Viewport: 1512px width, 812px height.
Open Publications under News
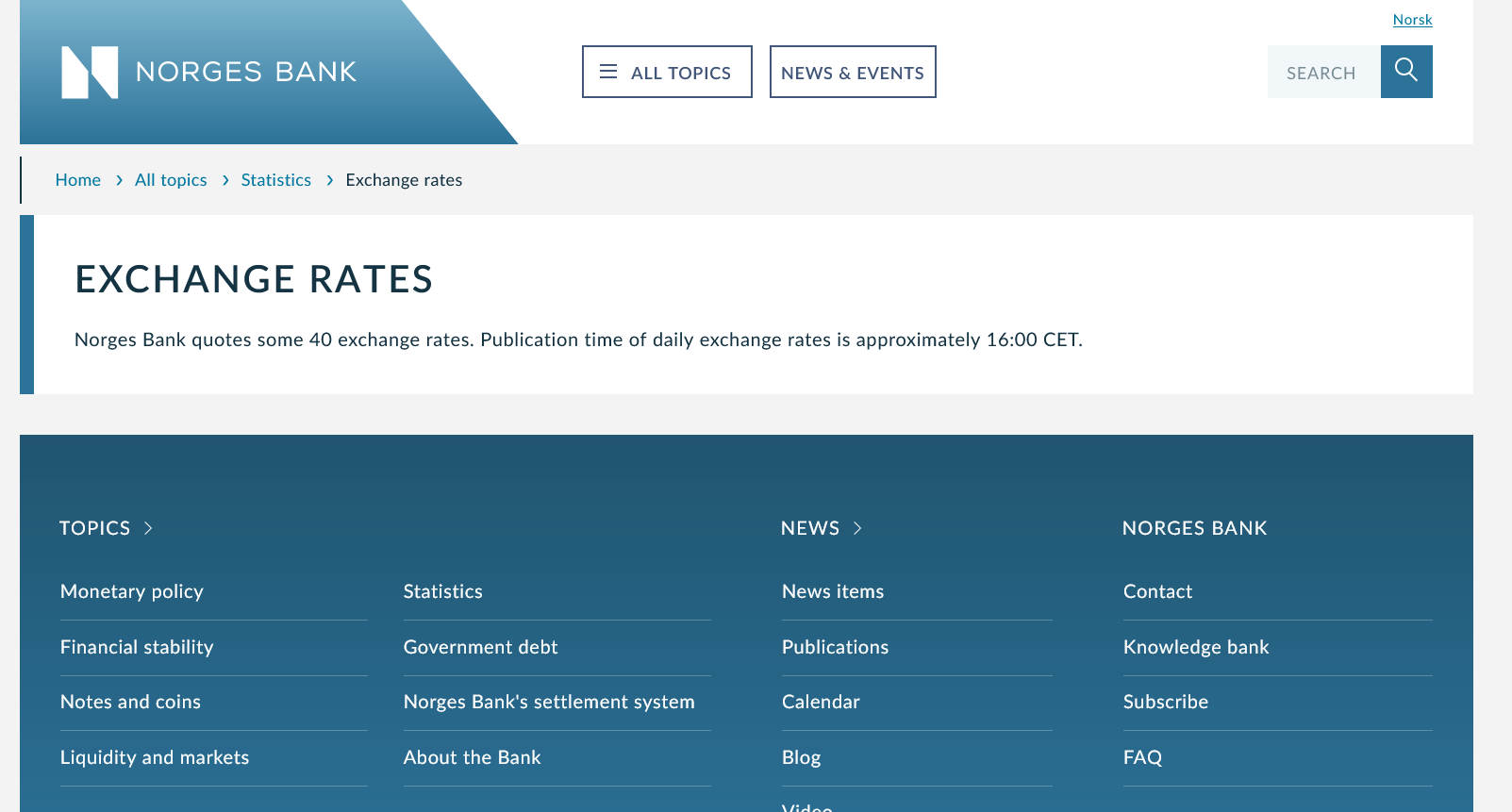[835, 647]
